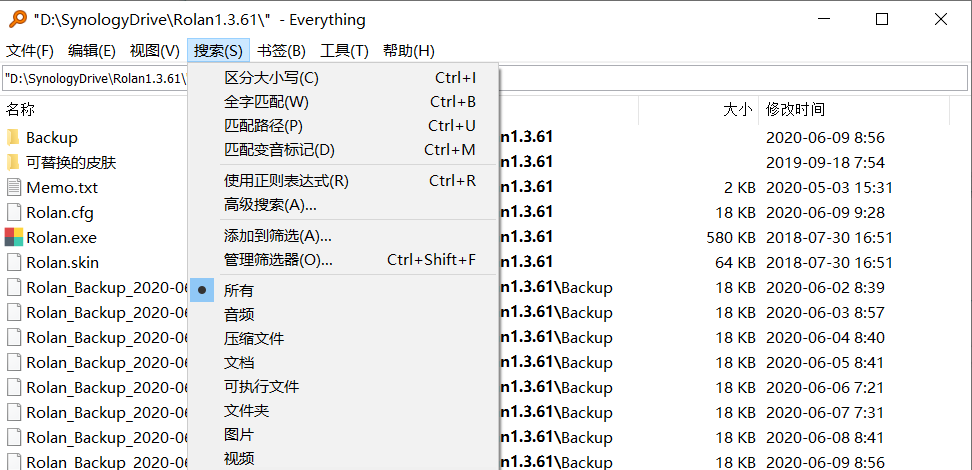Open the 帮助(H) help menu
Screen dimensions: 972x470
(x=409, y=51)
